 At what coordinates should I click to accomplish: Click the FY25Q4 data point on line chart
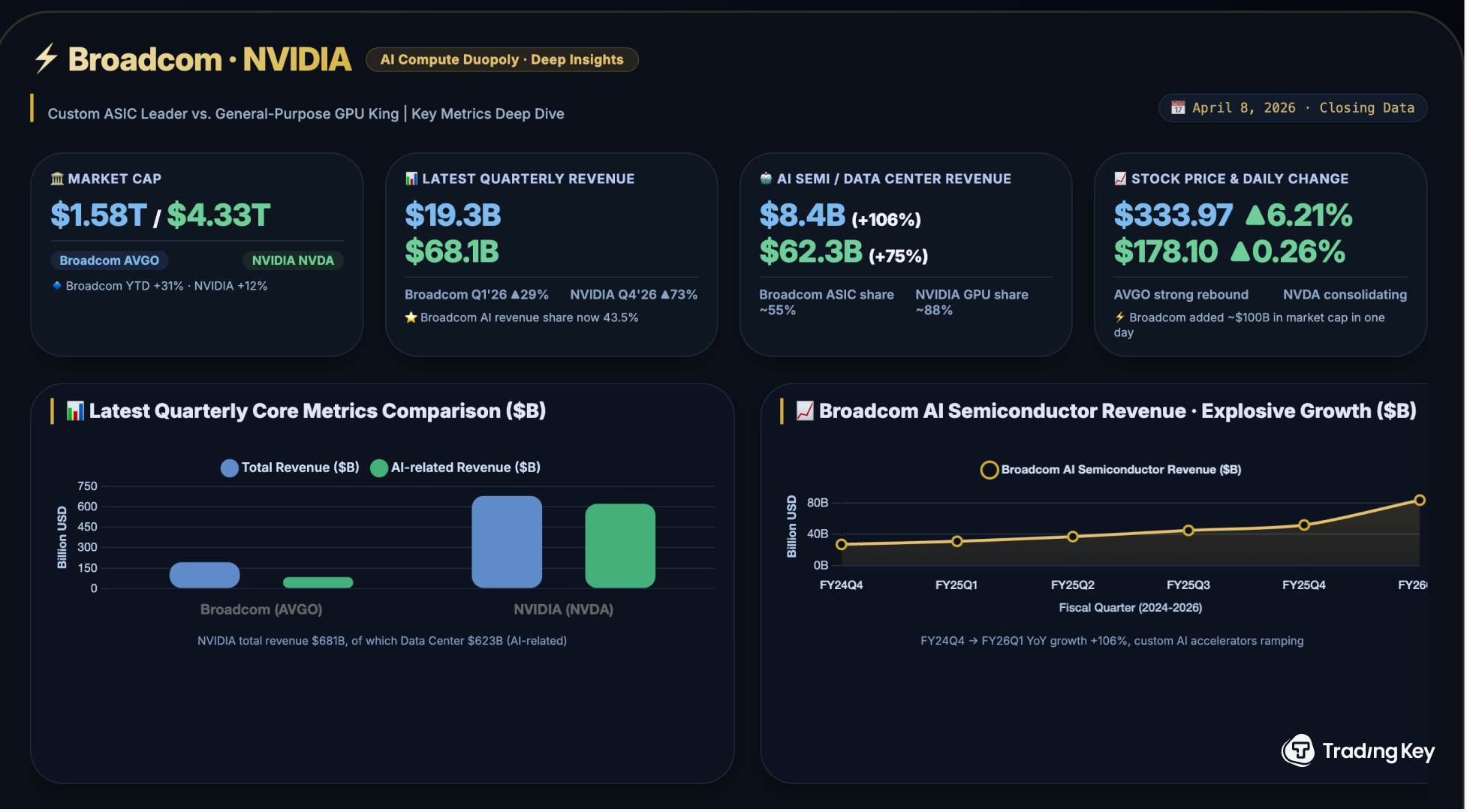(x=1304, y=525)
